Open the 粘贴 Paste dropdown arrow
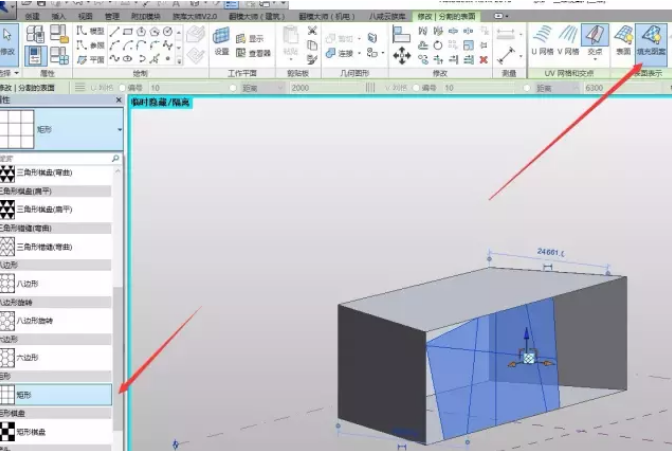 [x=290, y=59]
